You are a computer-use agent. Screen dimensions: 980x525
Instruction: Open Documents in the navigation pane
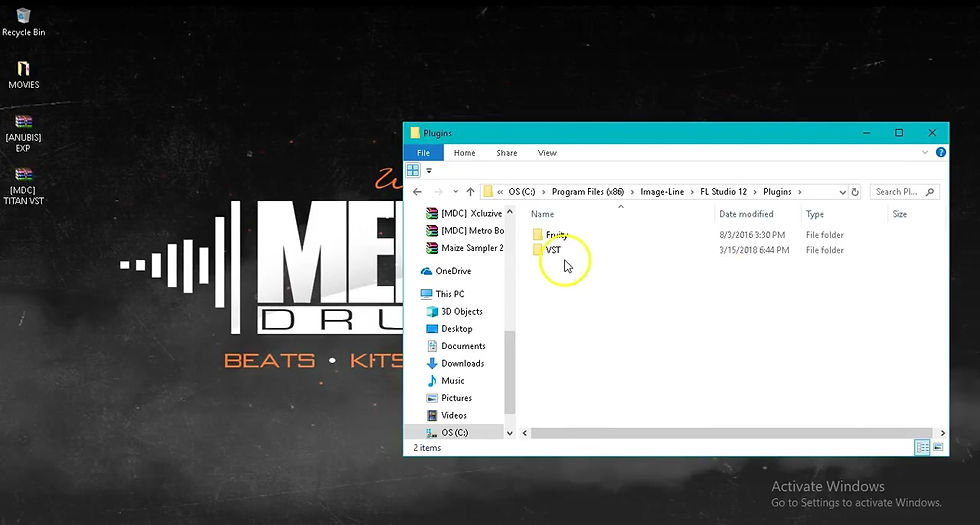coord(456,346)
